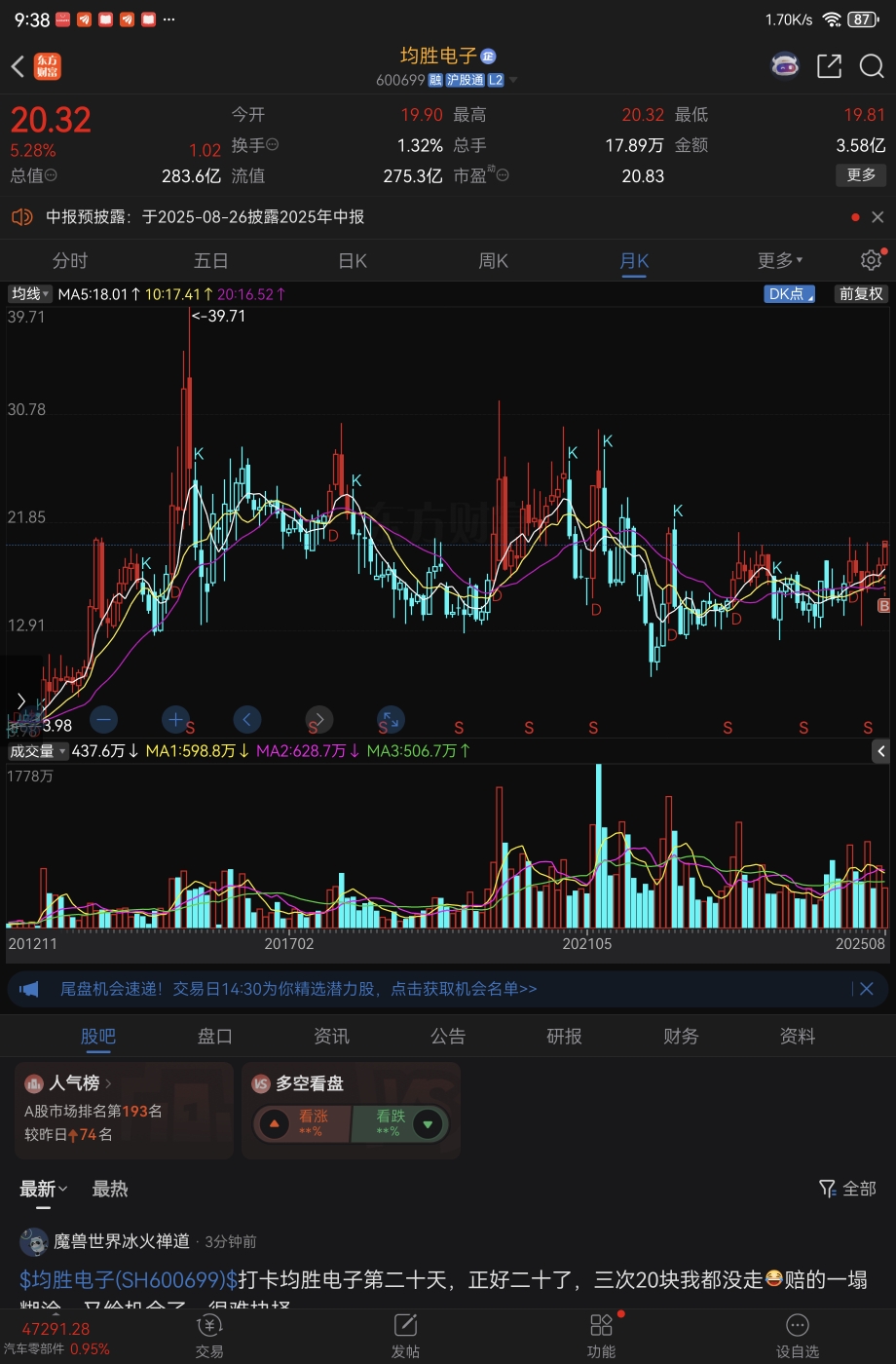Tap the speaker icon beside 中报预披露
The width and height of the screenshot is (896, 1364).
click(22, 217)
